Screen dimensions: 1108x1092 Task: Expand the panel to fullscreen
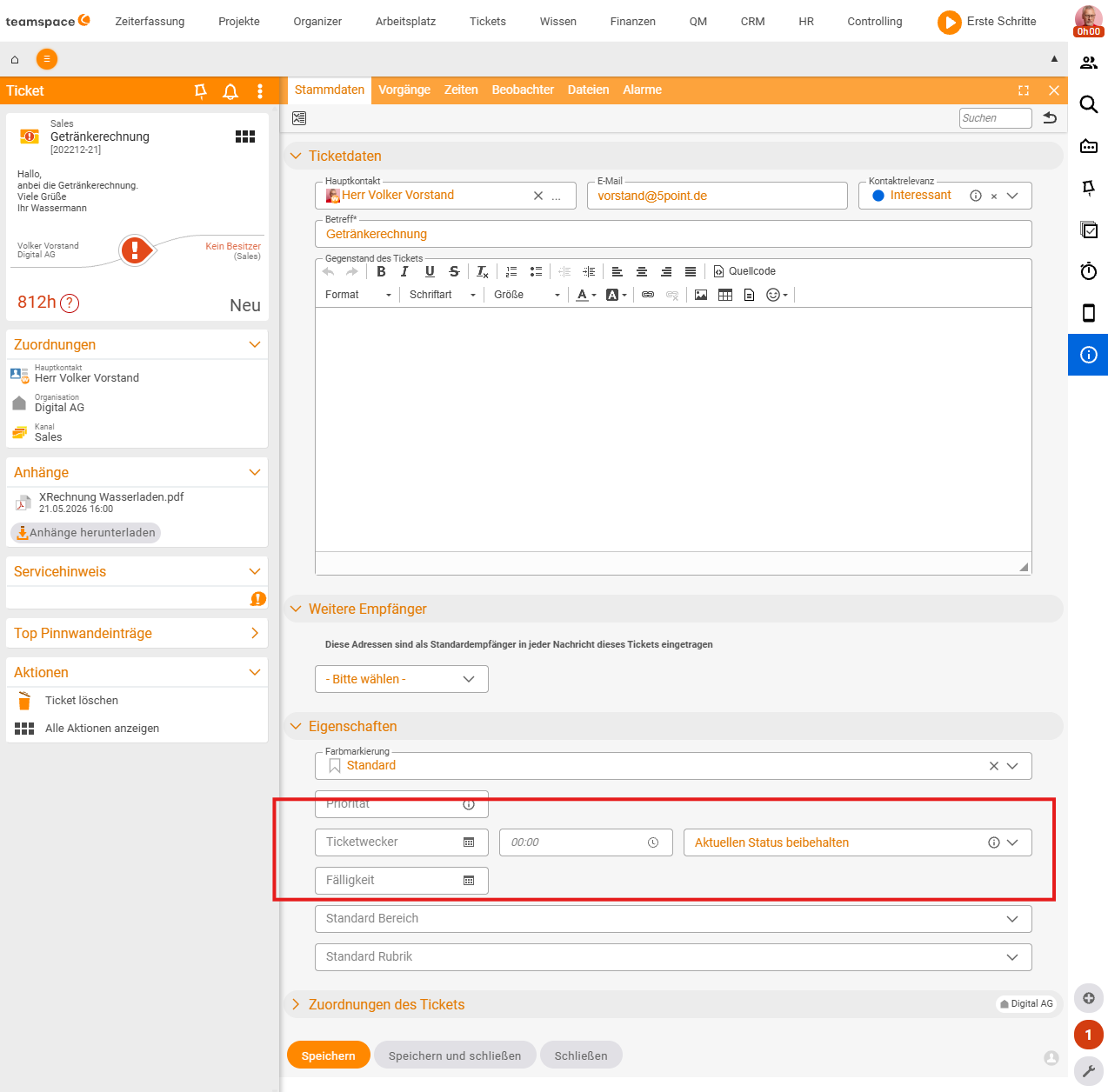click(1024, 90)
